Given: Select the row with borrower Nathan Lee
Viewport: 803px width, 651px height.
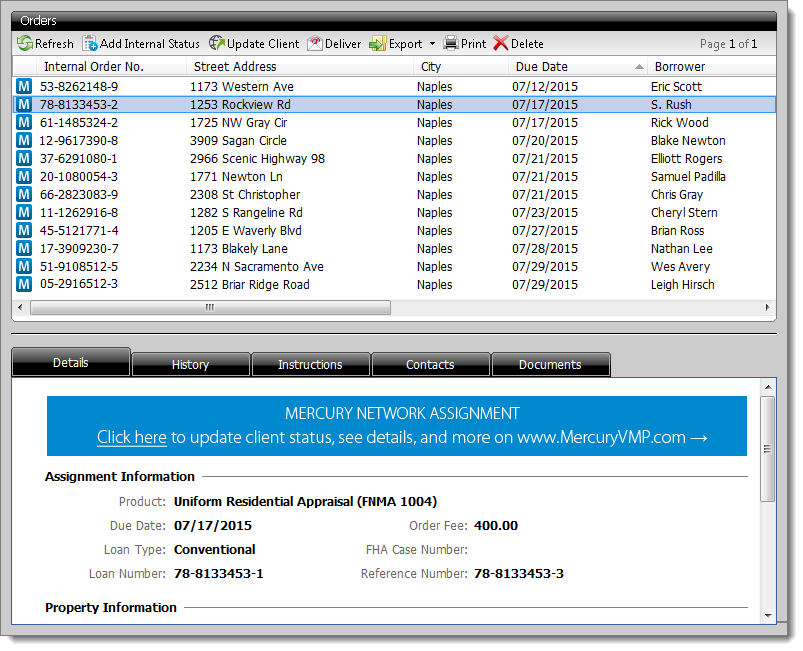Looking at the screenshot, I should pyautogui.click(x=394, y=248).
